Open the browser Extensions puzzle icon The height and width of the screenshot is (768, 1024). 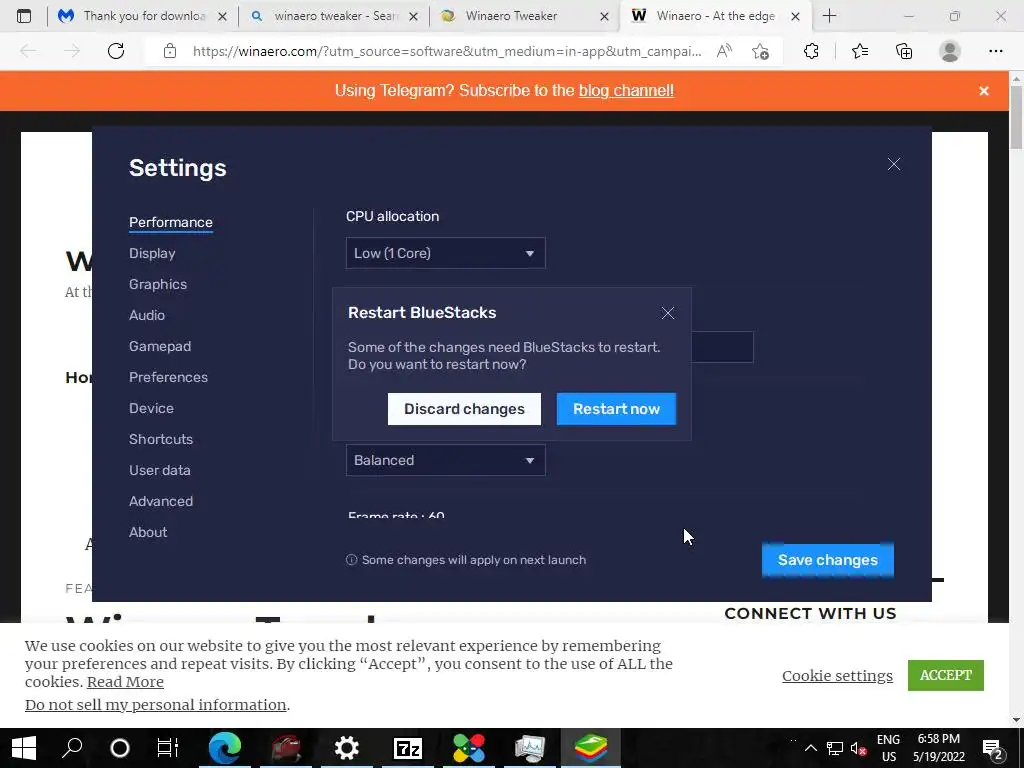point(811,51)
